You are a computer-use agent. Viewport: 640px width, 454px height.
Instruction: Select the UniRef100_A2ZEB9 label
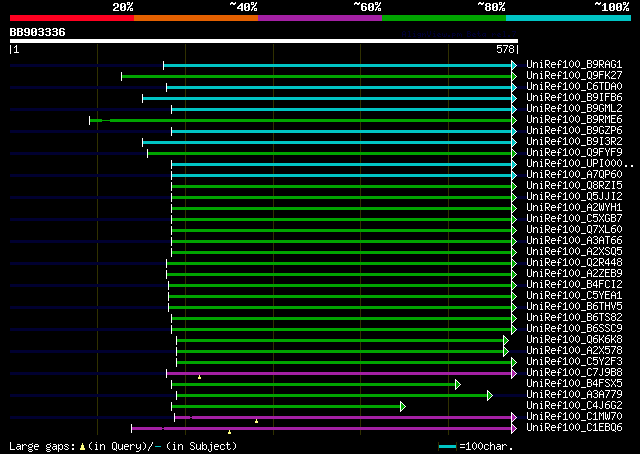(x=574, y=274)
